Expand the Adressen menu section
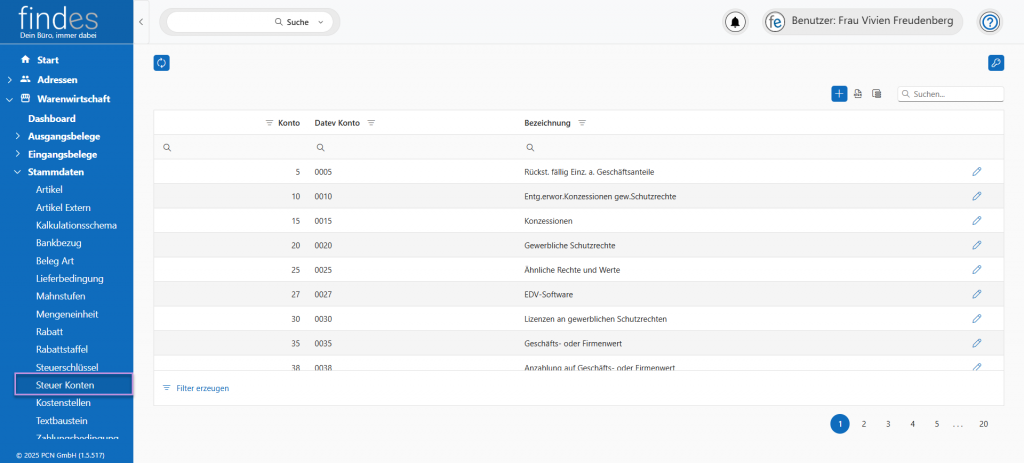Viewport: 1024px width, 463px height. [10, 79]
